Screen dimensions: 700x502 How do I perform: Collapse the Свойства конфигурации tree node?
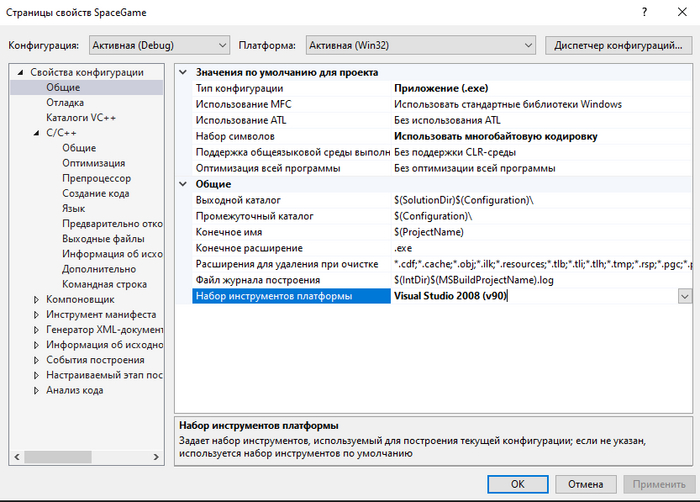(x=20, y=73)
